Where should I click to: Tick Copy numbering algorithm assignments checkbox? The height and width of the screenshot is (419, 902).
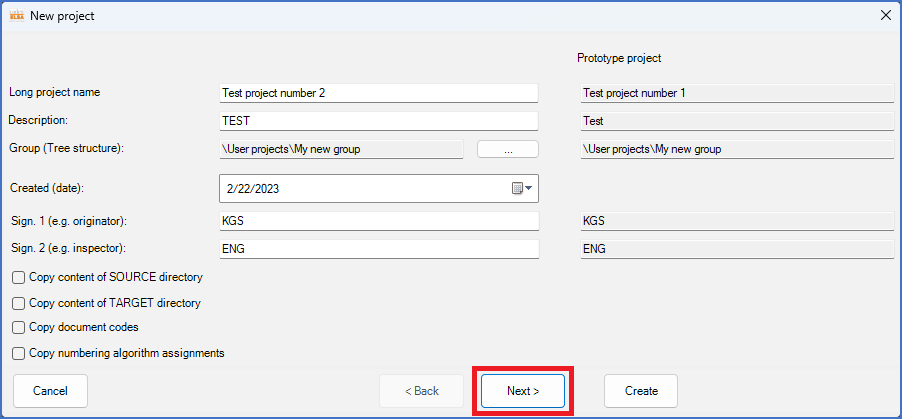point(18,353)
